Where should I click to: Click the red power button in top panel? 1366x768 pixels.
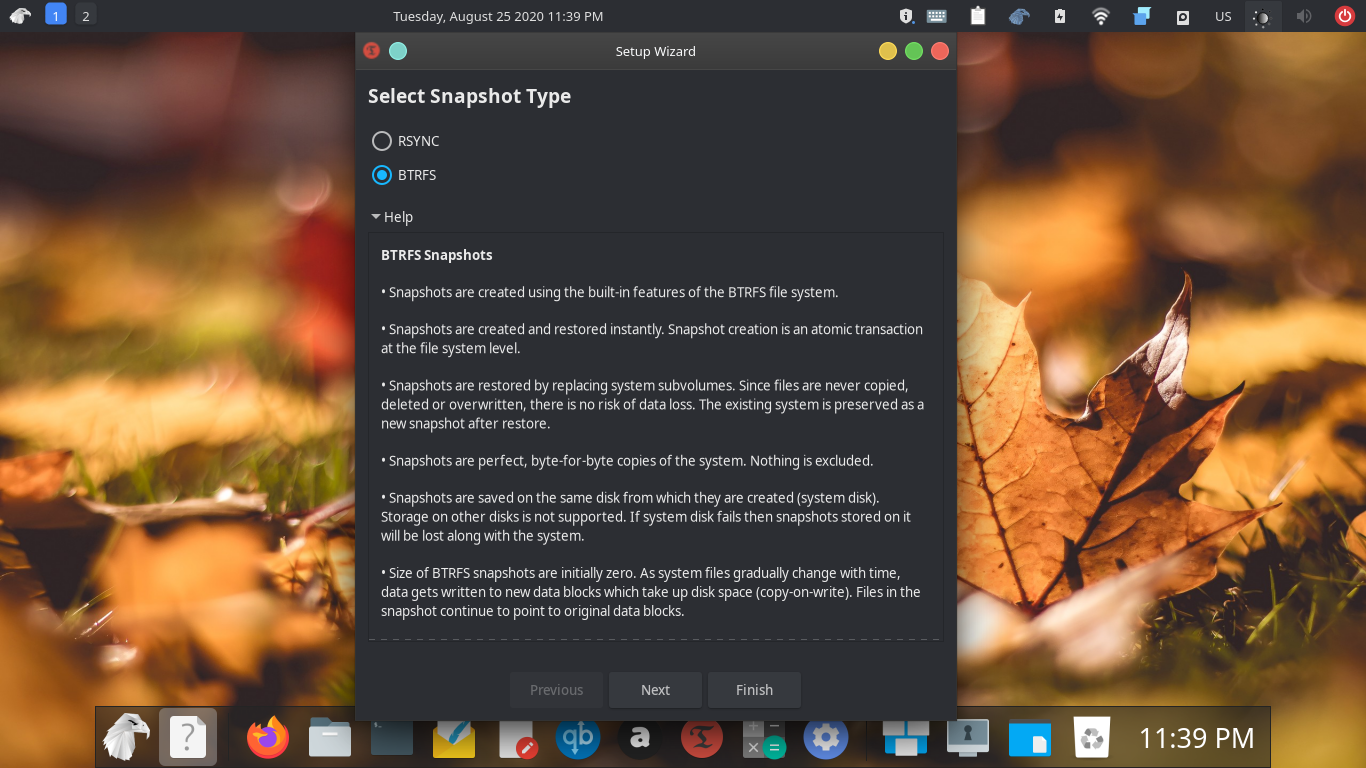click(1345, 16)
